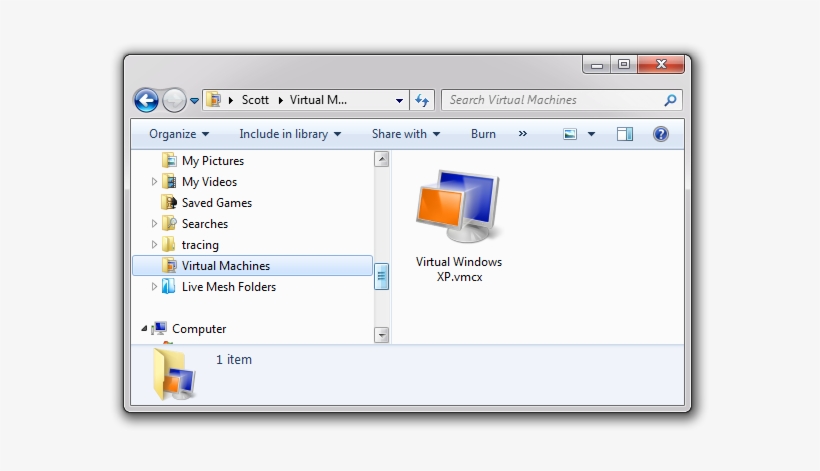Click the Virtual Machines tree folder icon
820x471 pixels.
[x=169, y=265]
